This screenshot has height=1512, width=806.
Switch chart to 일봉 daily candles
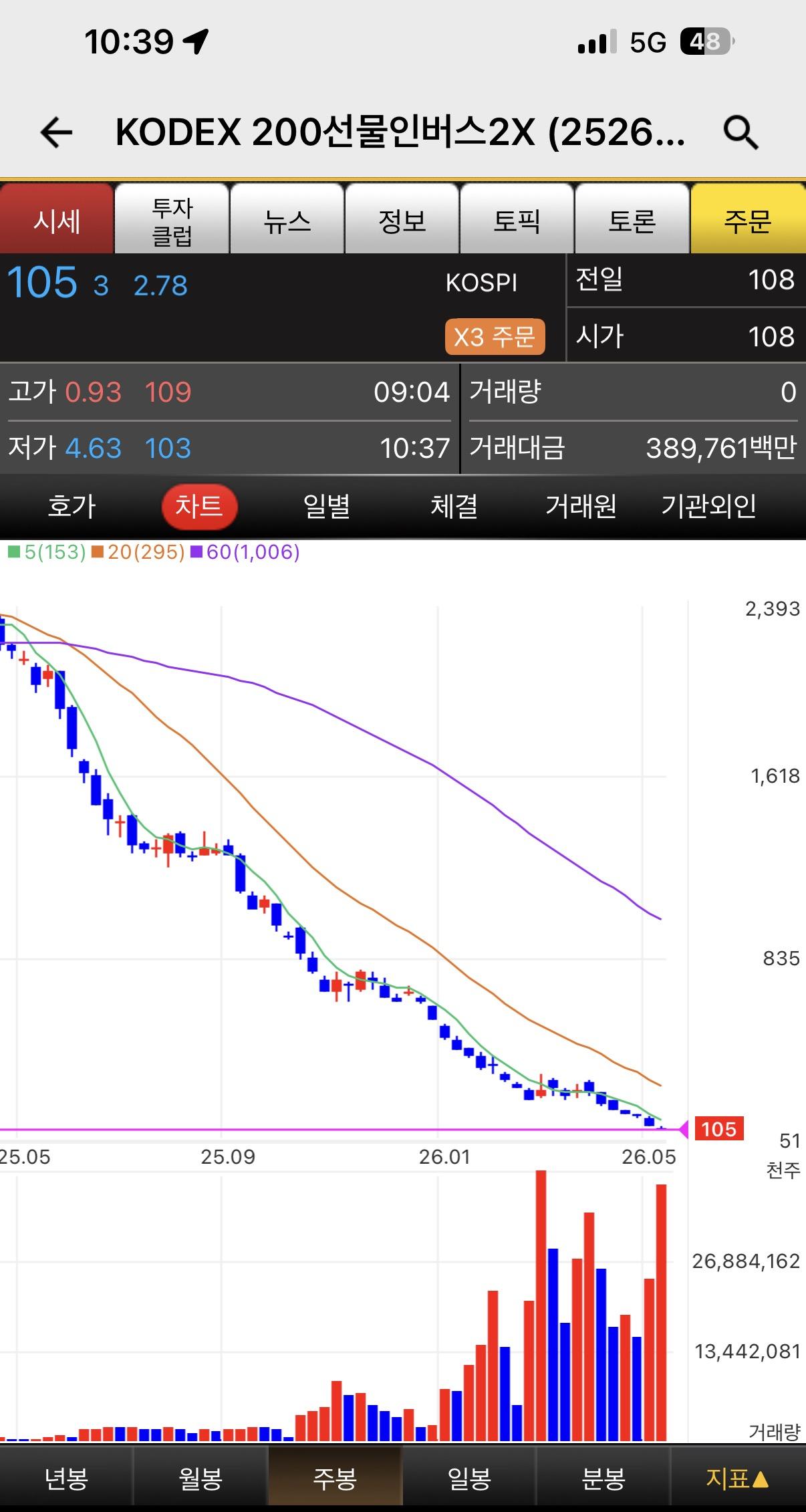[469, 1479]
